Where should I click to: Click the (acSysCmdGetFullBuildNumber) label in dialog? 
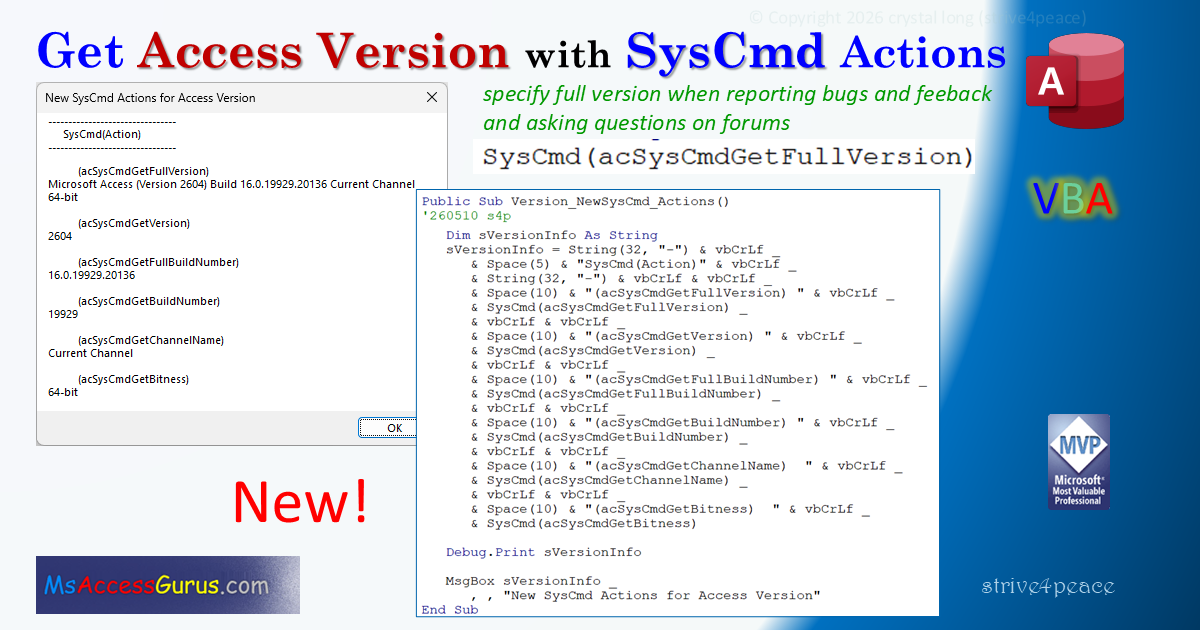tap(158, 263)
